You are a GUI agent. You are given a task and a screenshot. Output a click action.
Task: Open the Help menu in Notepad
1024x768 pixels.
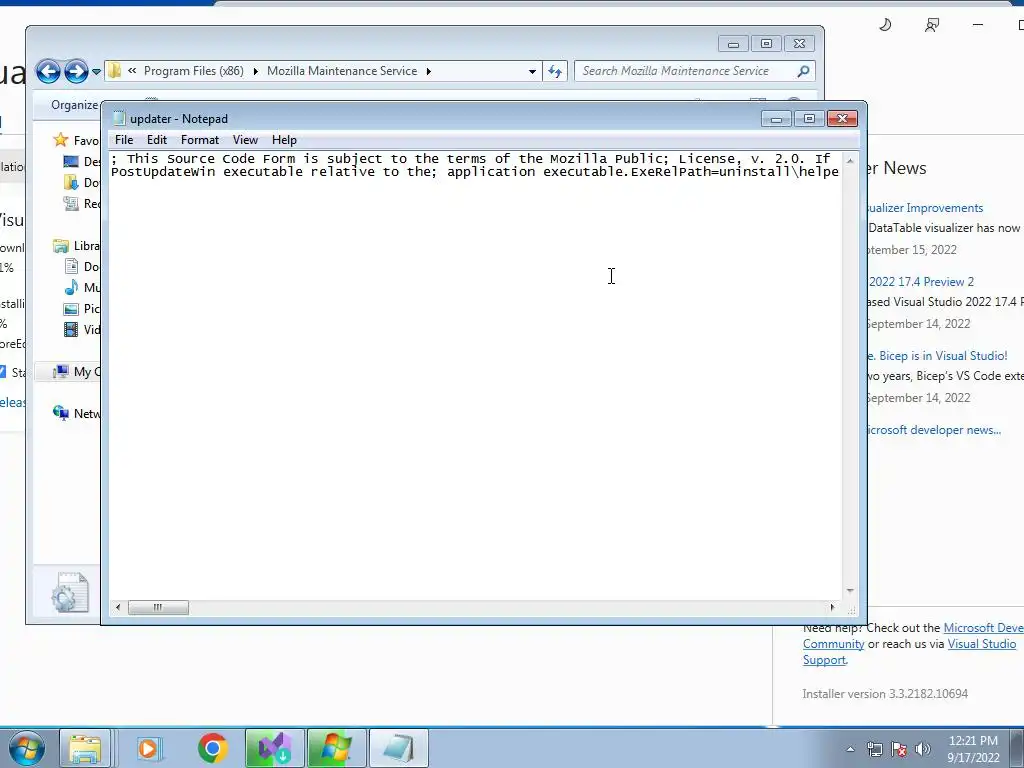(x=284, y=140)
